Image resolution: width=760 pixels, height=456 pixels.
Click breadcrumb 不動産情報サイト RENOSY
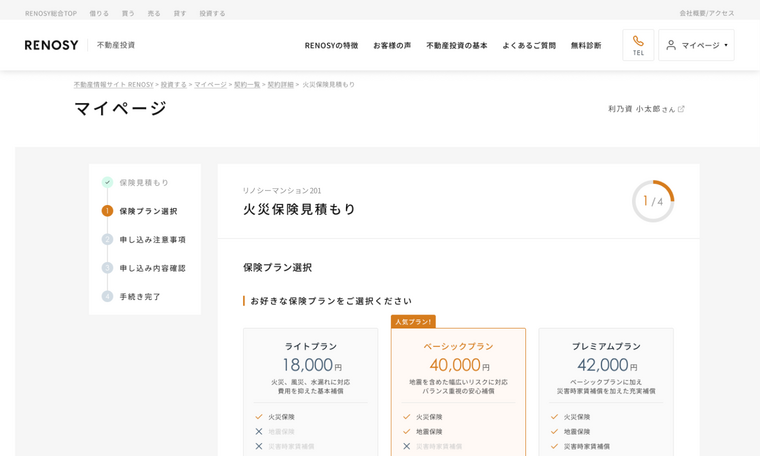pos(113,85)
